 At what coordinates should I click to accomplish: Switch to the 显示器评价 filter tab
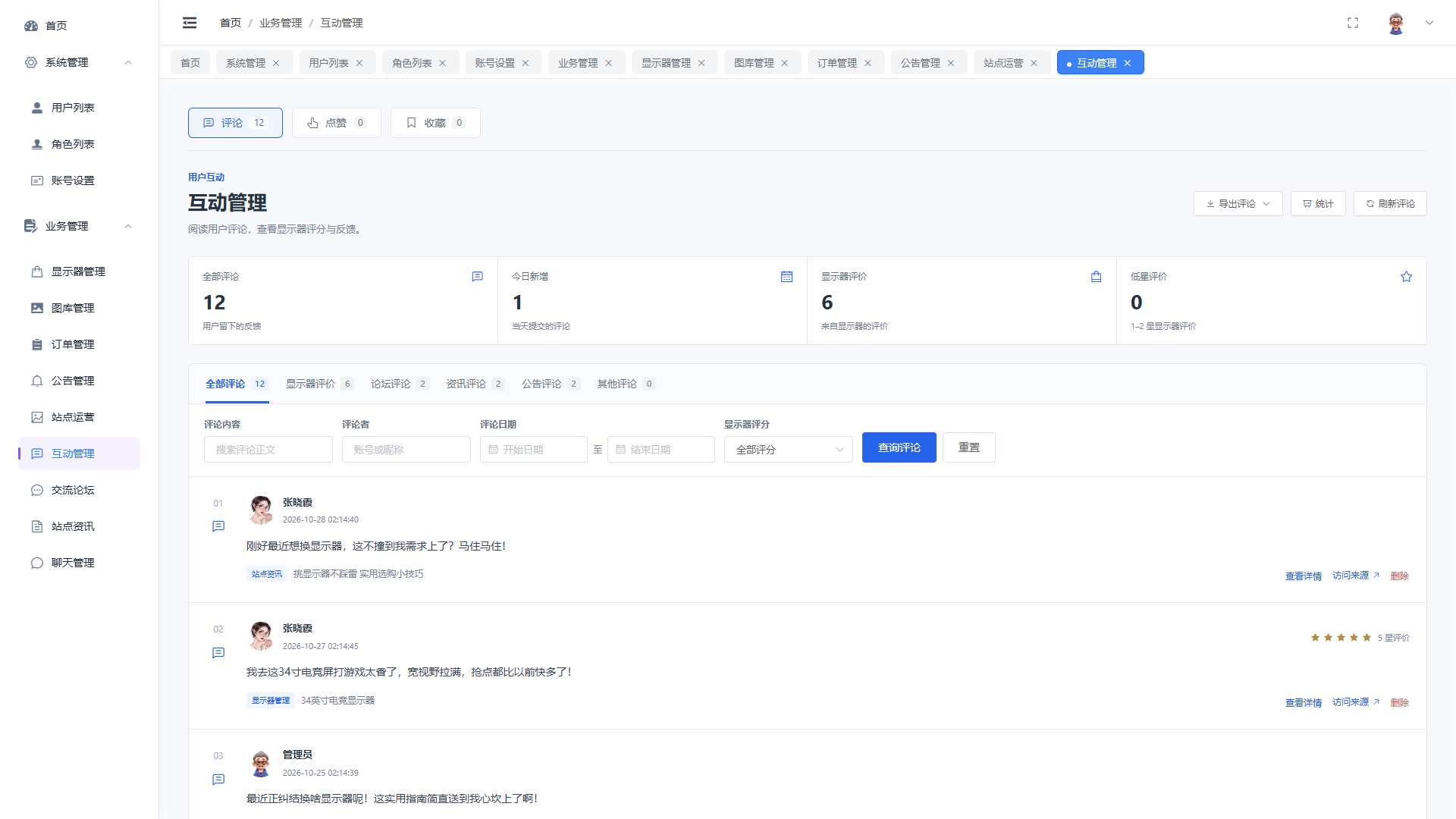(319, 384)
